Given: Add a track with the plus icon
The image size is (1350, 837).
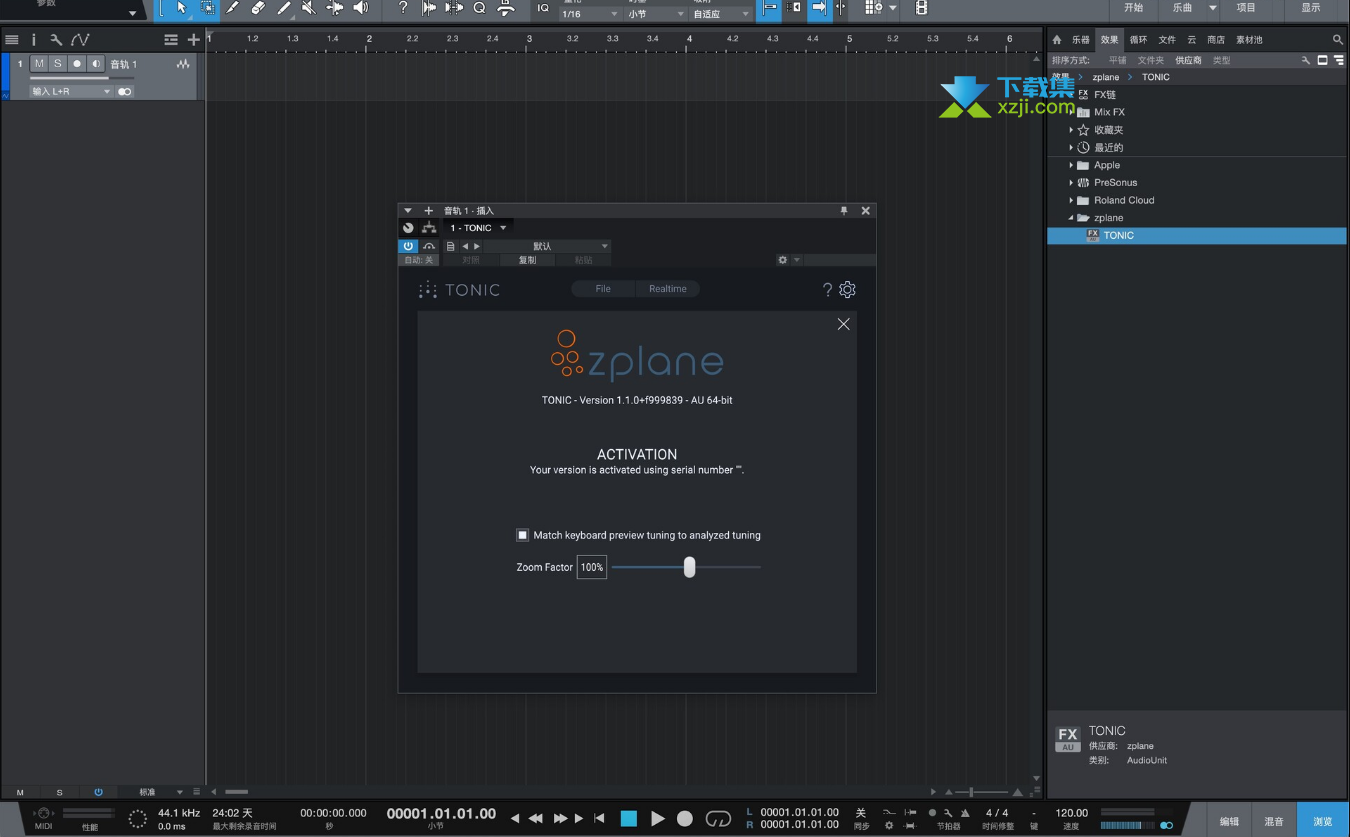Looking at the screenshot, I should [x=194, y=40].
